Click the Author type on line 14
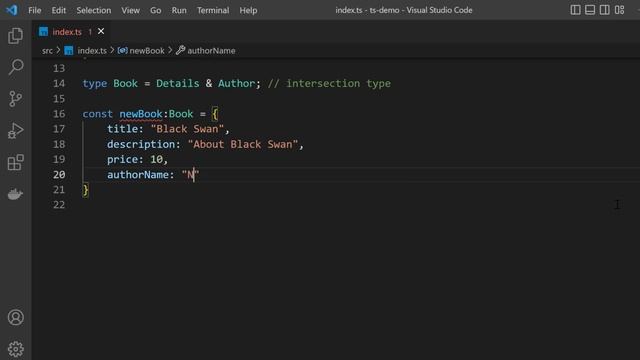 (x=236, y=83)
